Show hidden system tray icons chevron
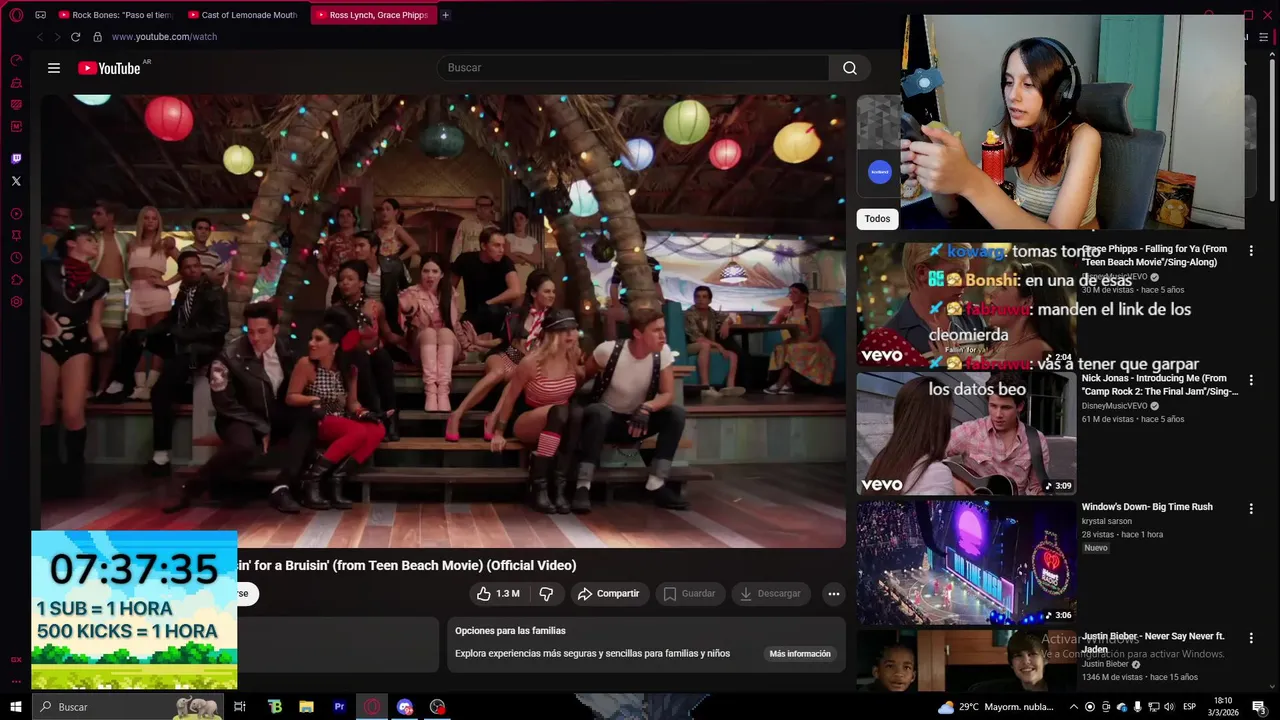The image size is (1280, 720). click(1074, 707)
